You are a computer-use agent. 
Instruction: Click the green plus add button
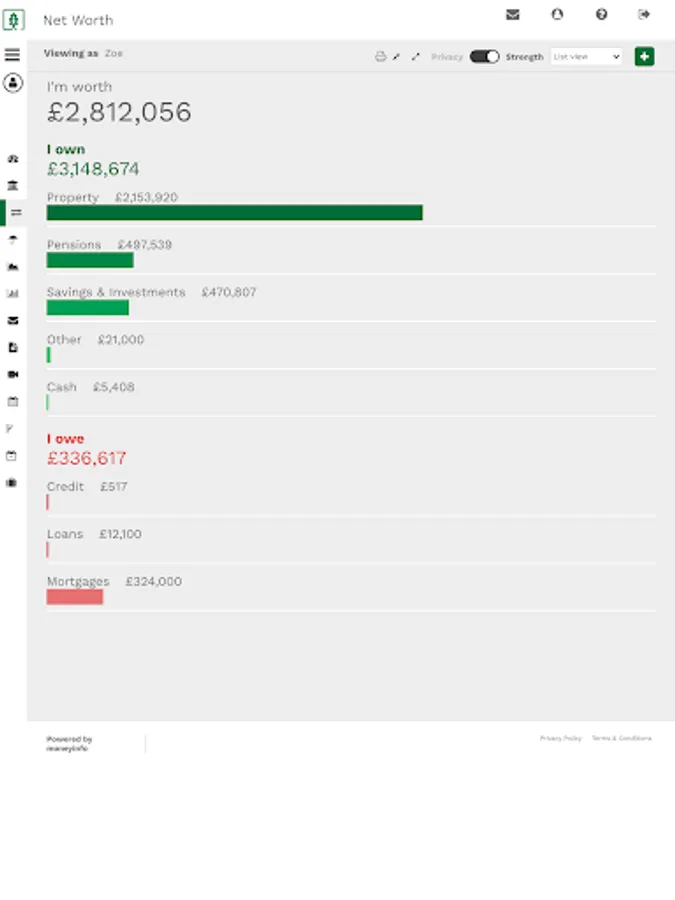(644, 56)
